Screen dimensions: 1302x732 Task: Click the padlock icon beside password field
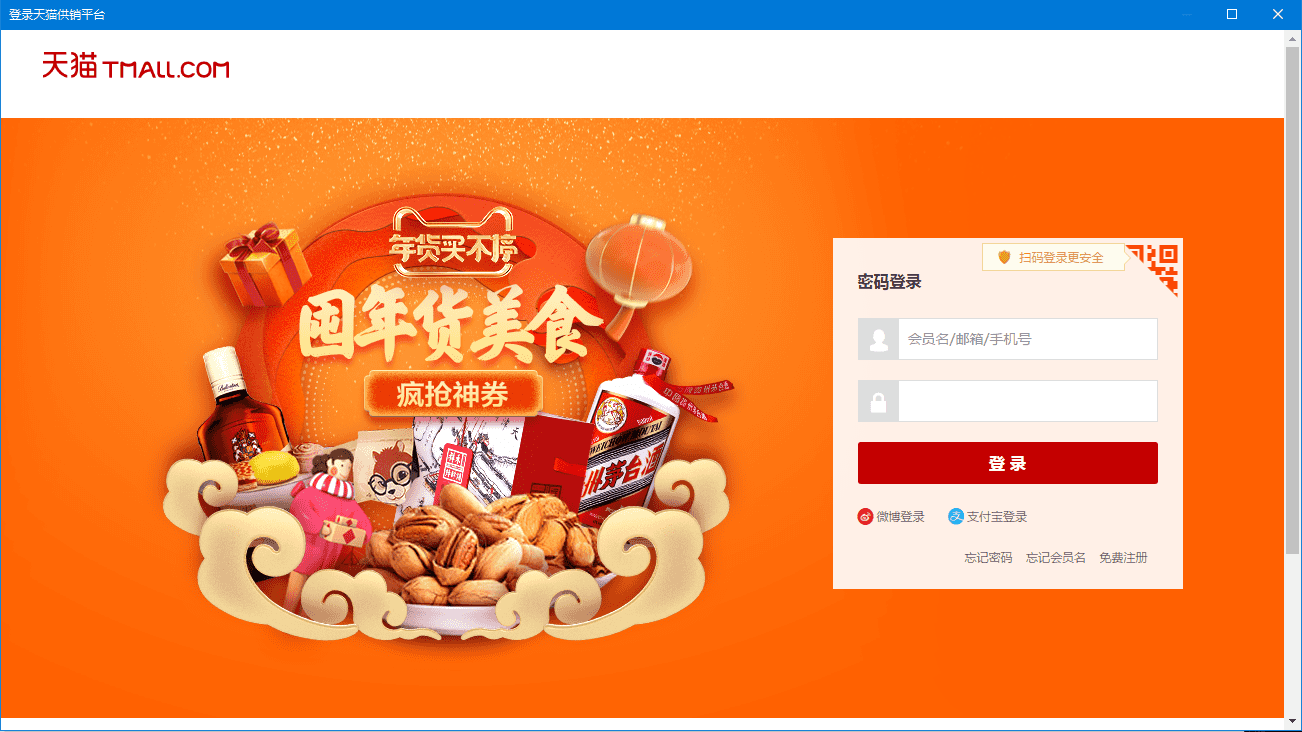click(878, 401)
